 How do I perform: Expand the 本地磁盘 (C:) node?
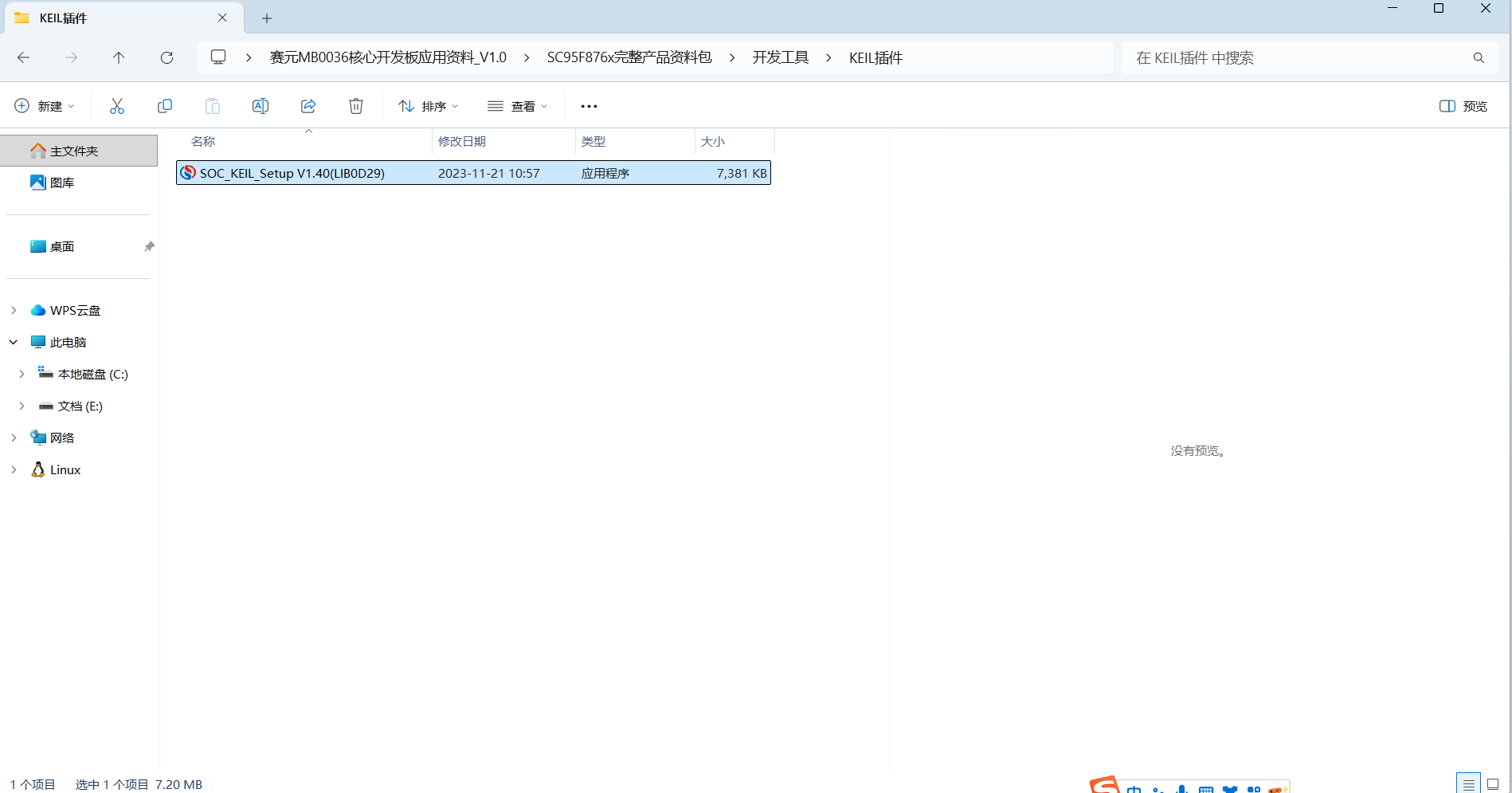22,374
